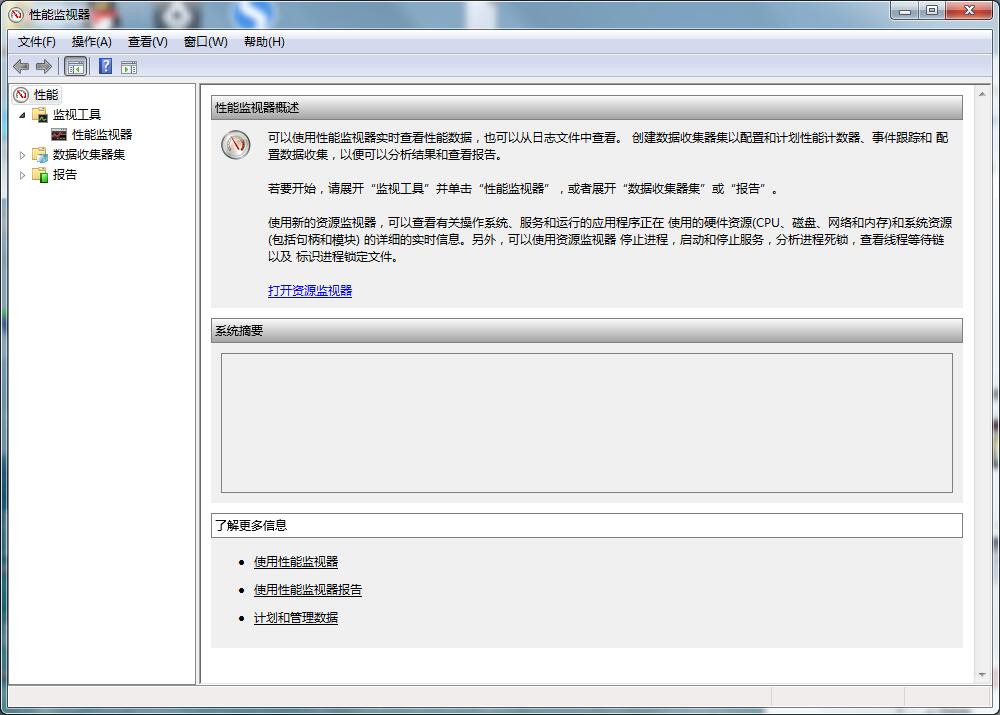This screenshot has width=1000, height=715.
Task: Open the Help toolbar icon with question mark
Action: pos(105,66)
